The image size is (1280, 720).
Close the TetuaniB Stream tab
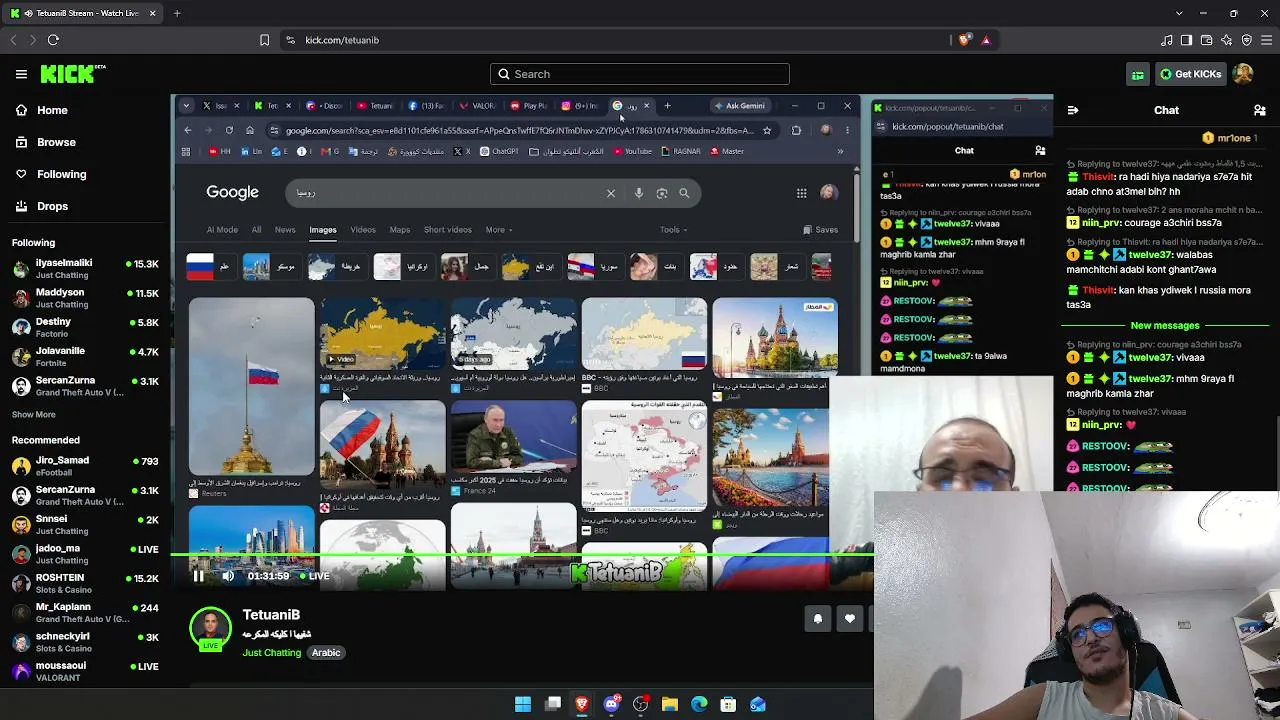pos(153,13)
